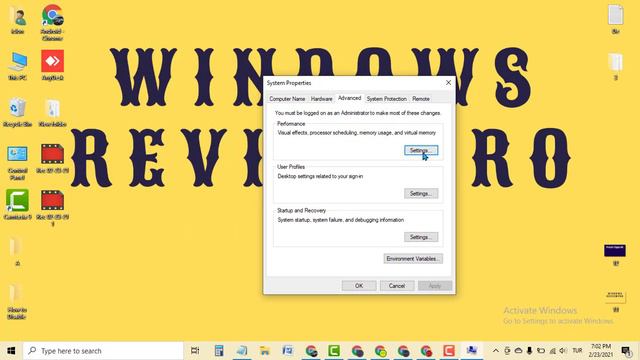The image size is (640, 360).
Task: Select the AnyDesk desktop icon
Action: [x=52, y=65]
